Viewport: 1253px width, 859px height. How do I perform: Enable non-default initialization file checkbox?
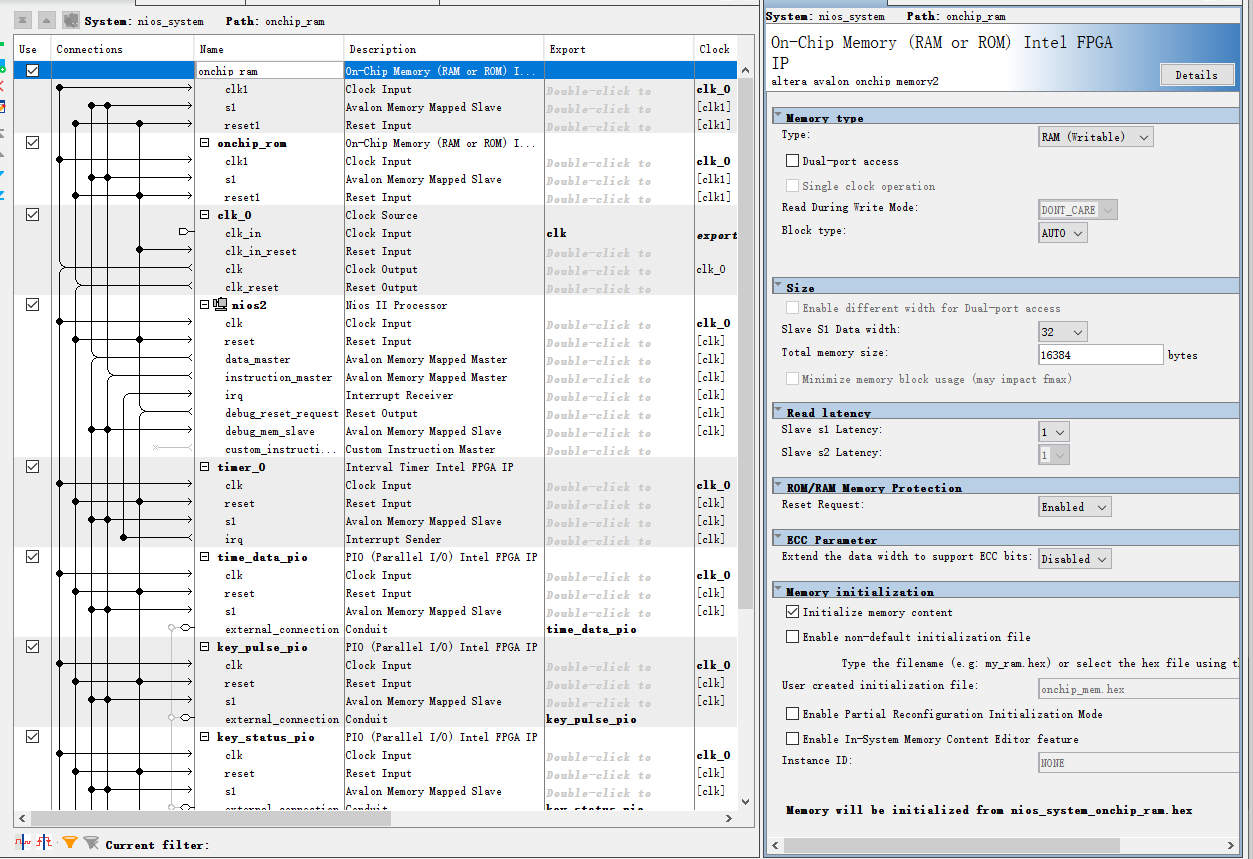coord(793,637)
